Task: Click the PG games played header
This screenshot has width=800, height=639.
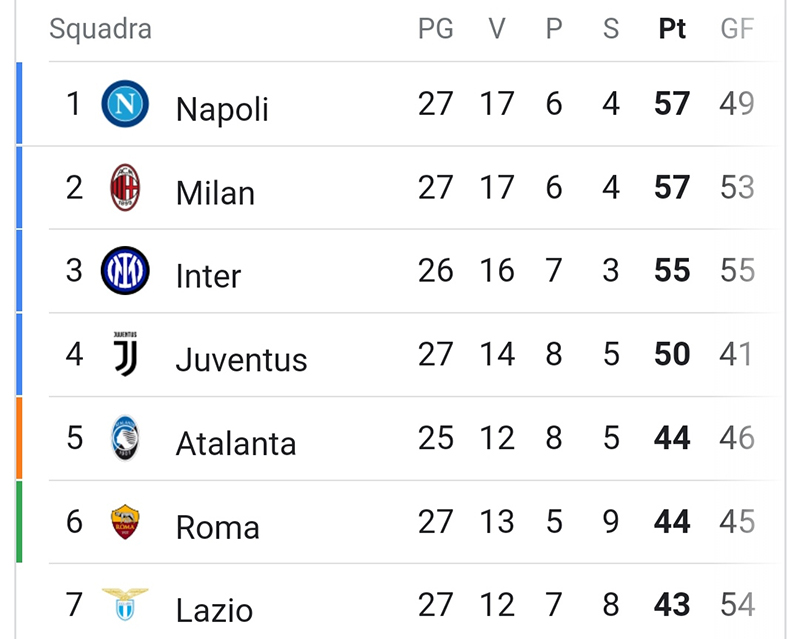Action: point(435,29)
